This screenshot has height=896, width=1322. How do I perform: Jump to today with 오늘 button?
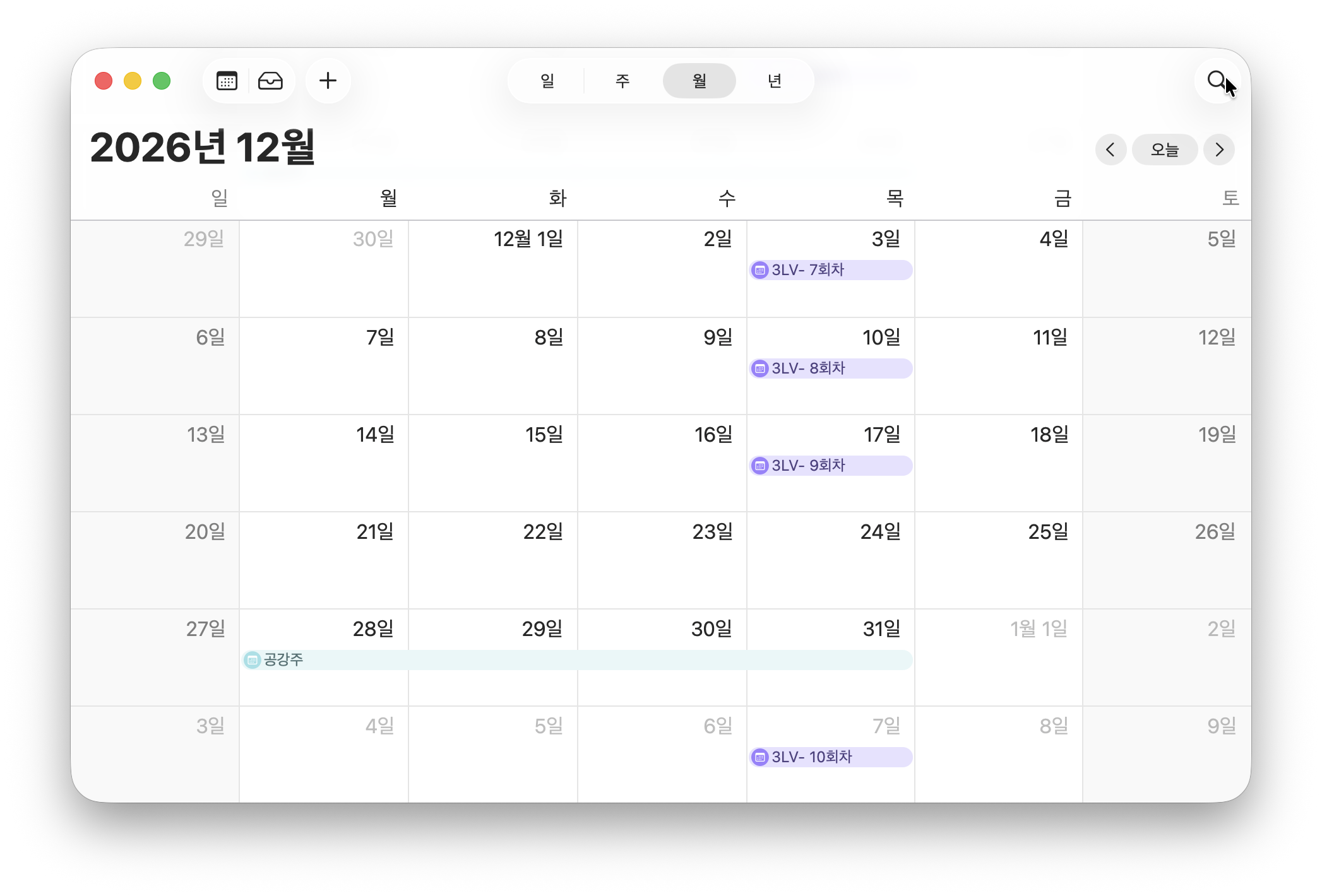coord(1165,150)
